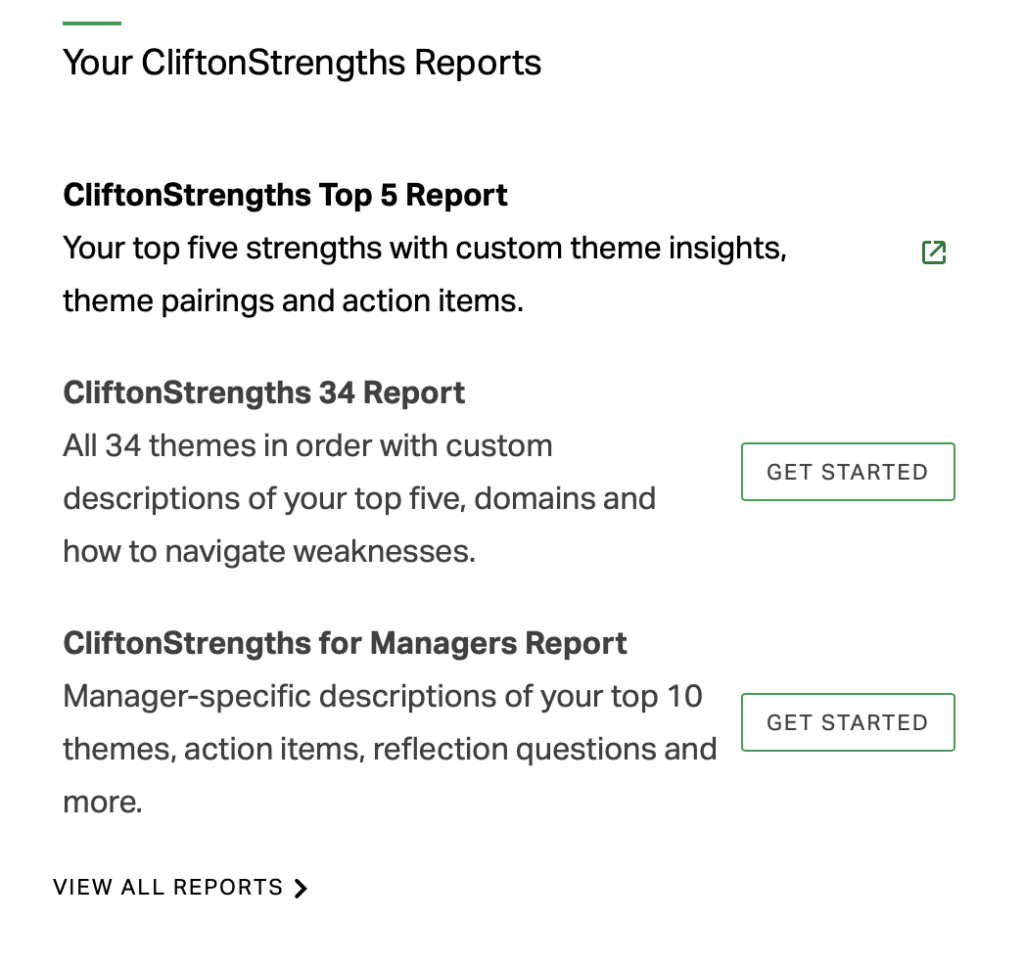Screen dimensions: 1024x967
Task: Click the CliftonStrengths 34 Report heading
Action: 264,393
